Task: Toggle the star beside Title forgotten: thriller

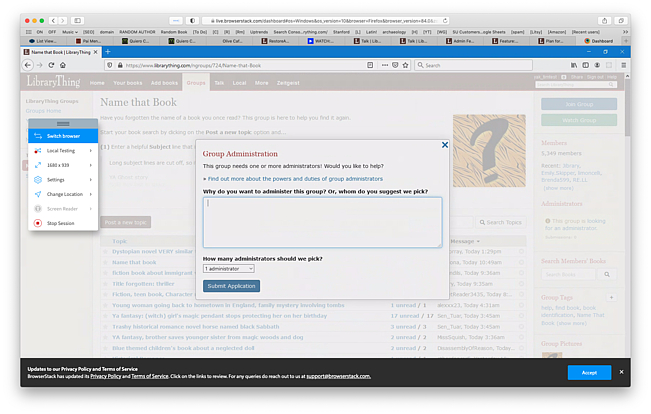Action: (x=105, y=284)
